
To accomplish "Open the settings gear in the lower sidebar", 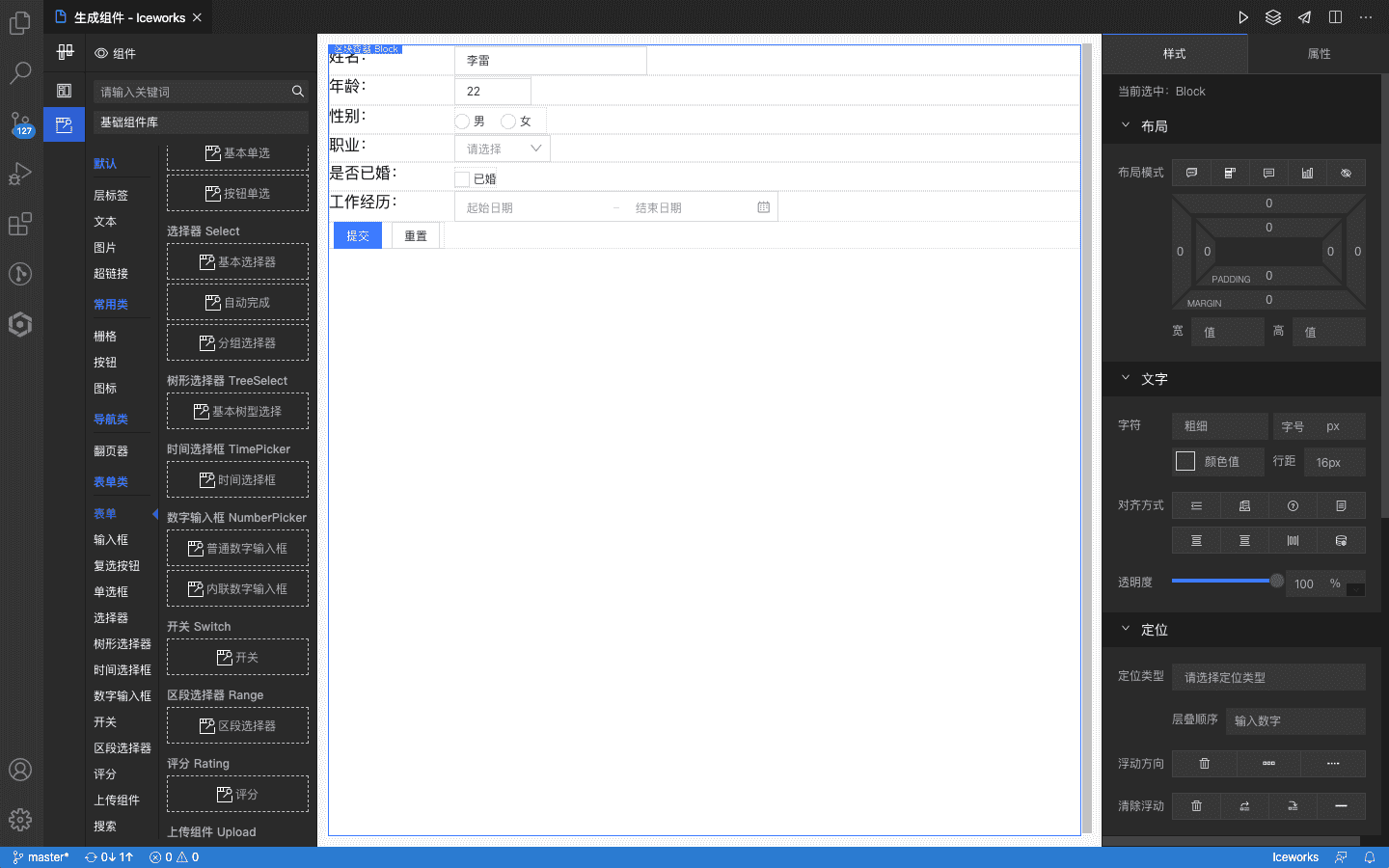I will [x=19, y=820].
